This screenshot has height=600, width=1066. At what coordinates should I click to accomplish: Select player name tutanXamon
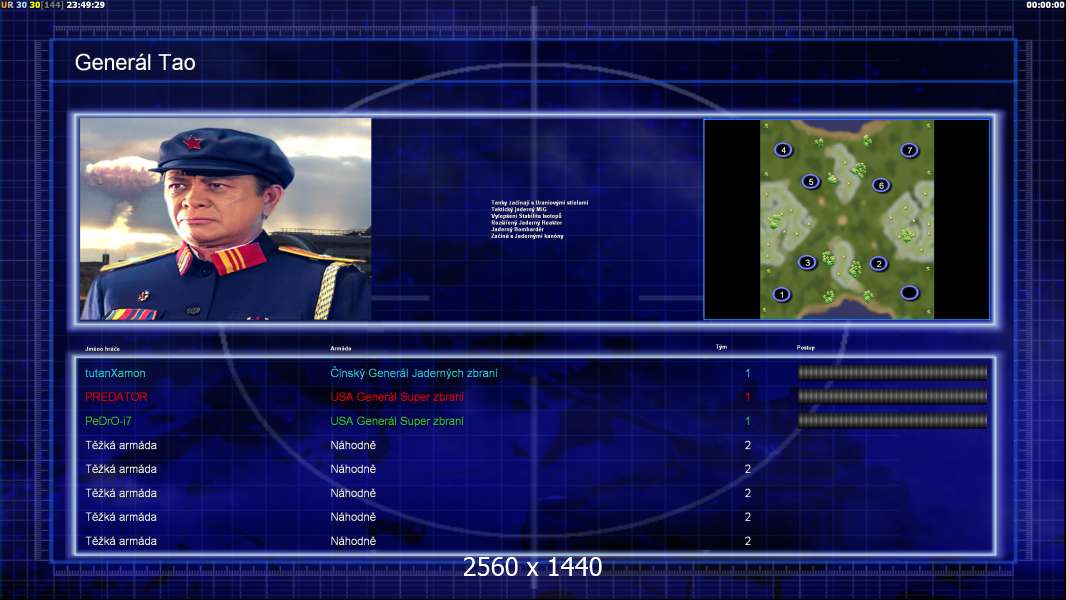[x=115, y=373]
